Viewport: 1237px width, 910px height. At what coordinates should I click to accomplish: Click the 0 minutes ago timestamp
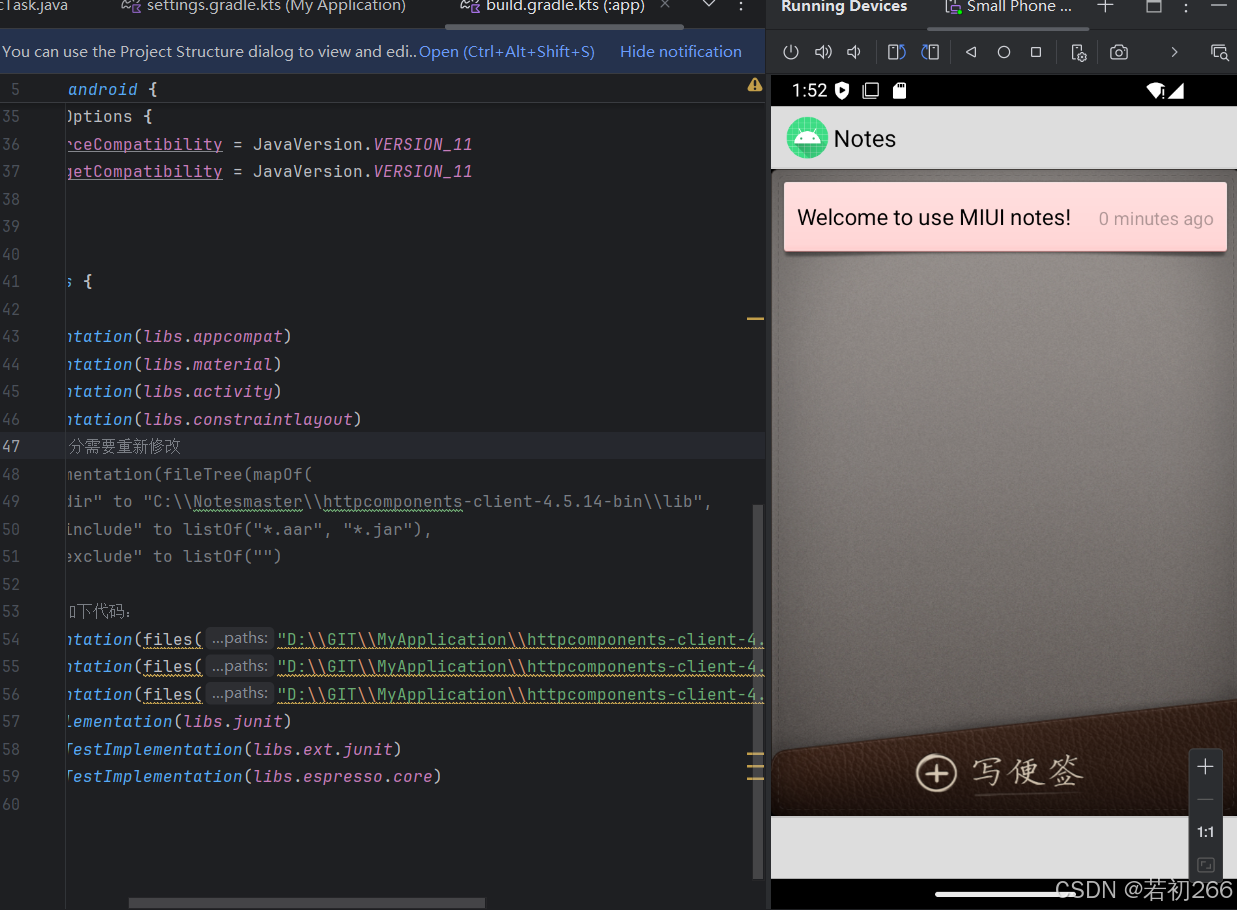tap(1156, 219)
